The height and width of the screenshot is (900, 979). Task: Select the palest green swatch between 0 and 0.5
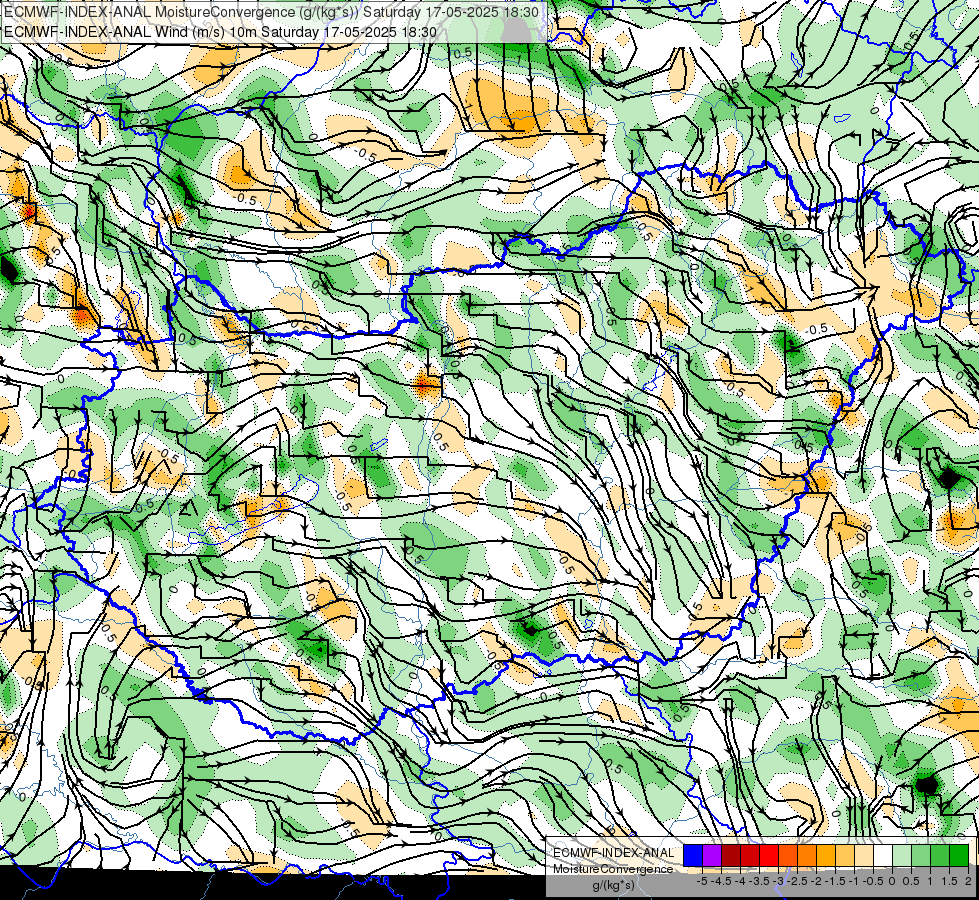click(902, 856)
